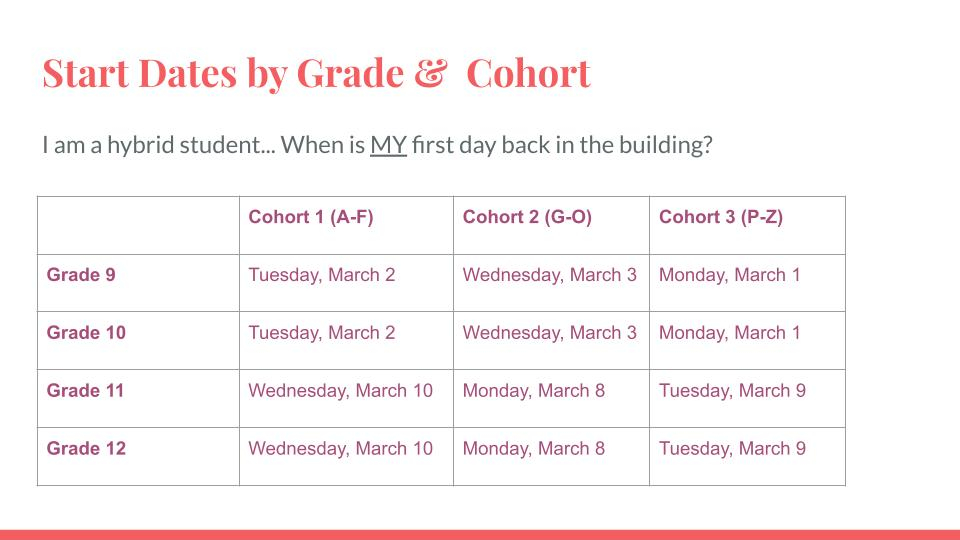Select Grade 11 Cohort 1 date cell
960x540 pixels.
pyautogui.click(x=341, y=391)
